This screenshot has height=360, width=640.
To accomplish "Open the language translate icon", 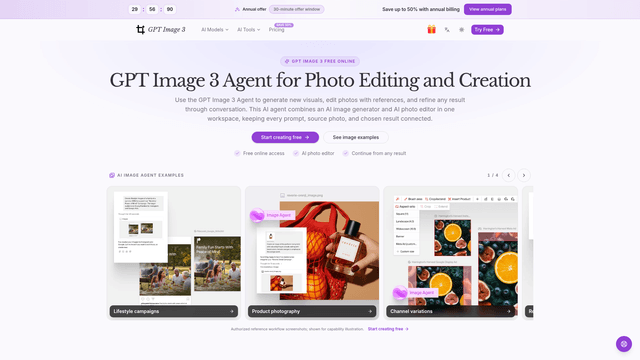I will (447, 29).
